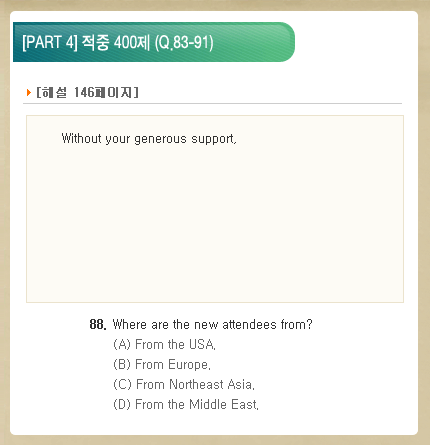Click the (A) option letter
The image size is (430, 445).
point(122,344)
